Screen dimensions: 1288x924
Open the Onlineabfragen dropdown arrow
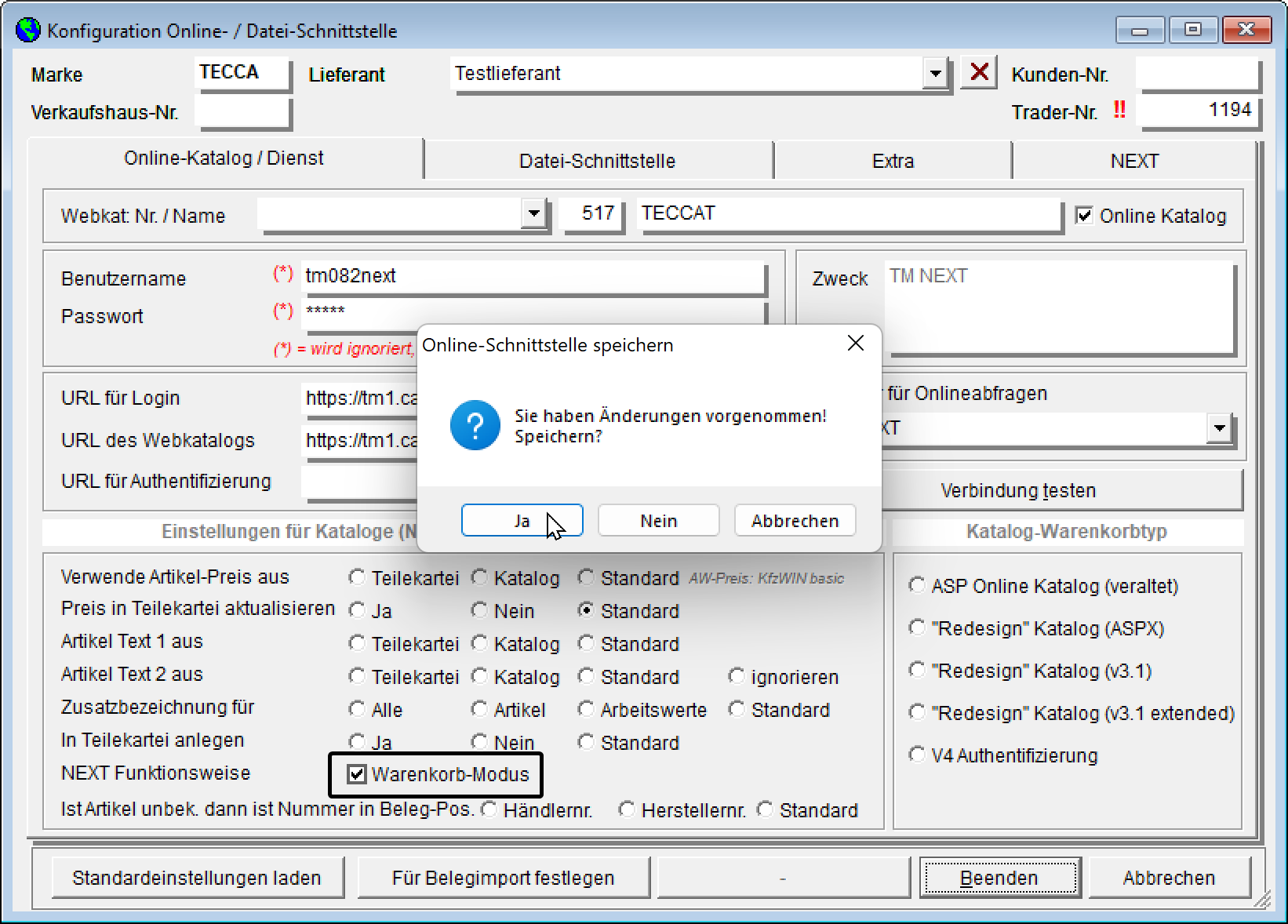pos(1219,428)
